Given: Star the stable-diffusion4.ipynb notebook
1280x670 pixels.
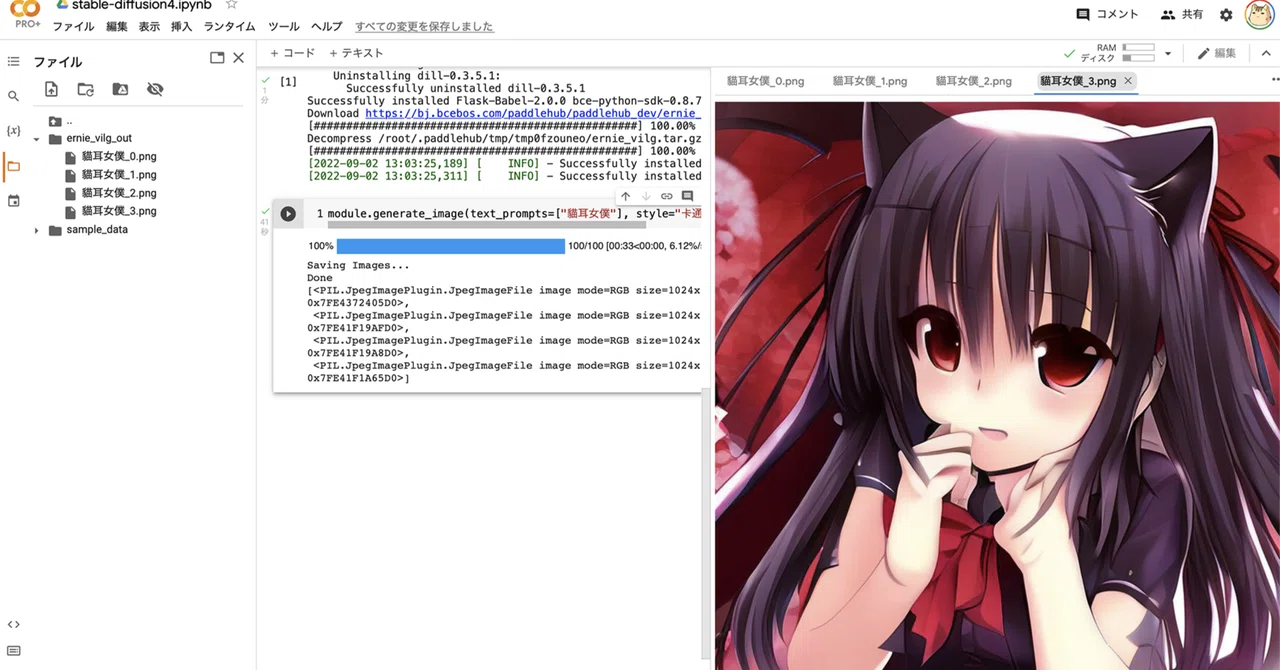Looking at the screenshot, I should tap(232, 5).
